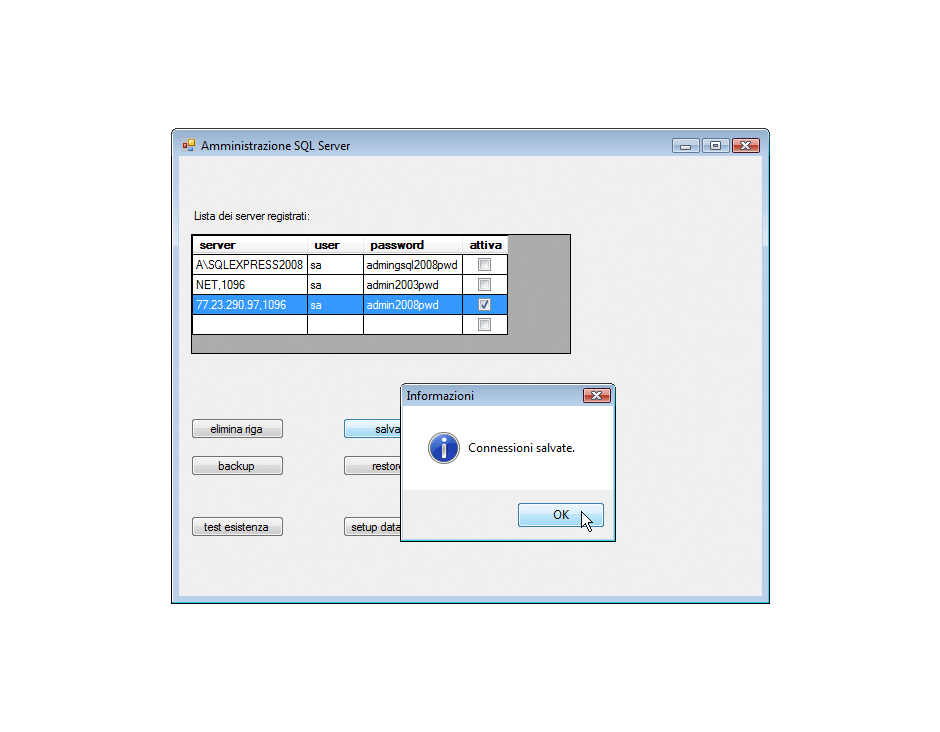940x732 pixels.
Task: Click the salva button
Action: (x=372, y=429)
